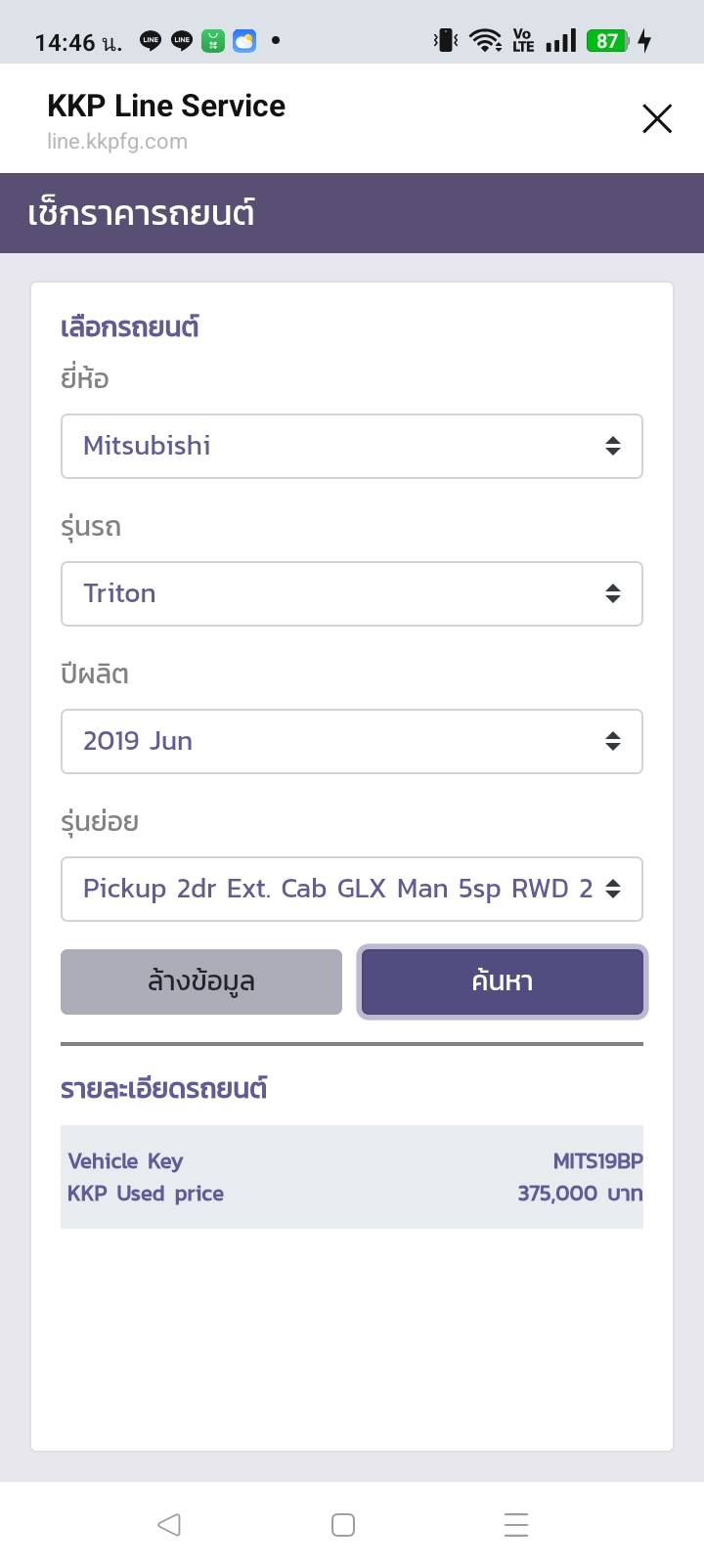The image size is (704, 1568).
Task: Open the Triton model dropdown
Action: (x=351, y=594)
